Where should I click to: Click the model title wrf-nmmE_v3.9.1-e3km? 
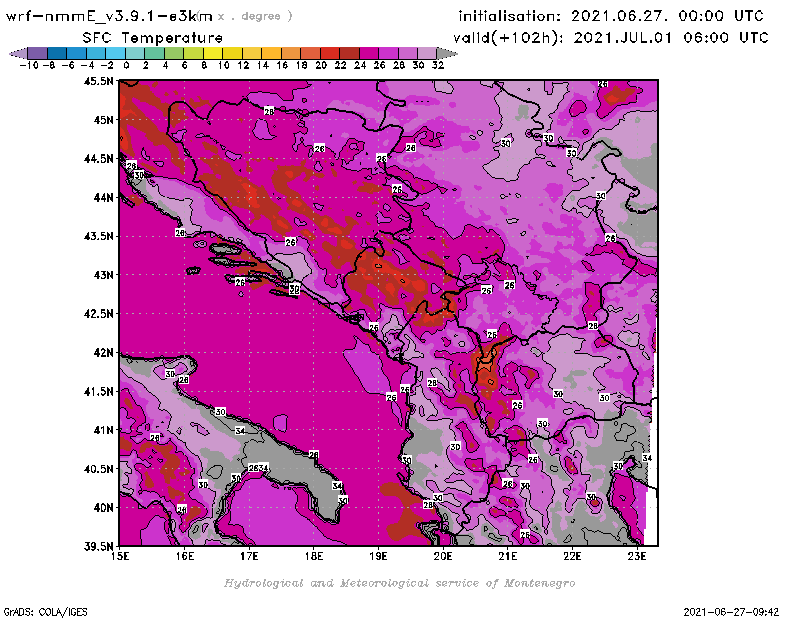pos(109,16)
